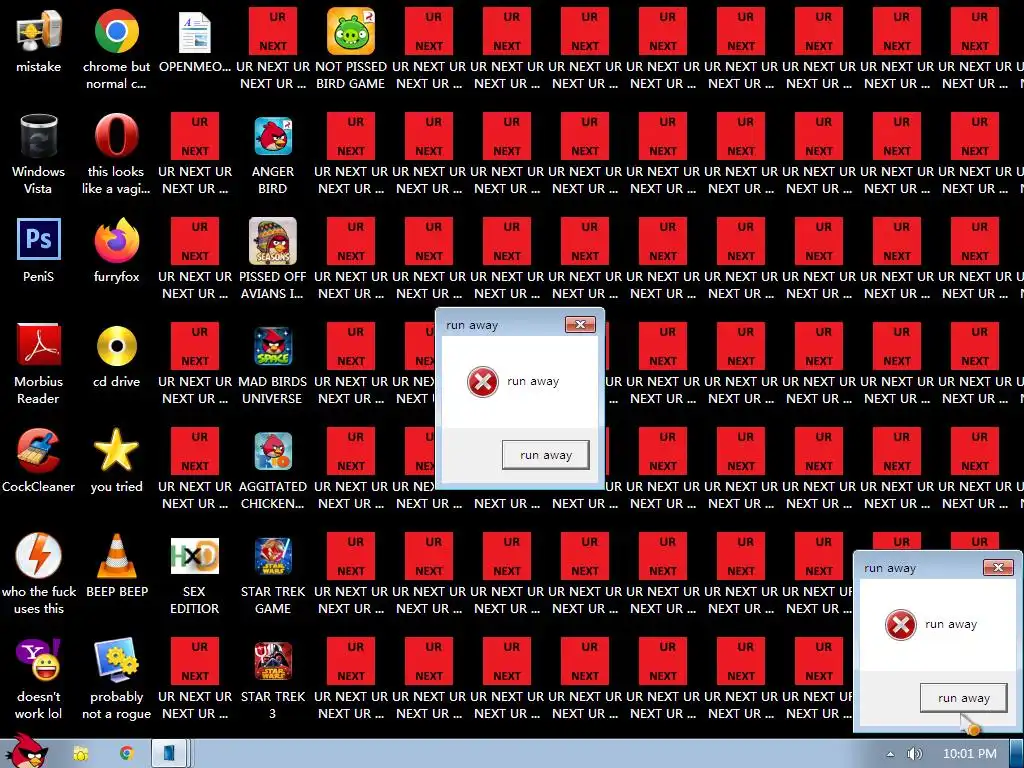Launch NOT PISSED BIRD GAME green pig icon
Screen dimensions: 1024x768
coord(351,31)
